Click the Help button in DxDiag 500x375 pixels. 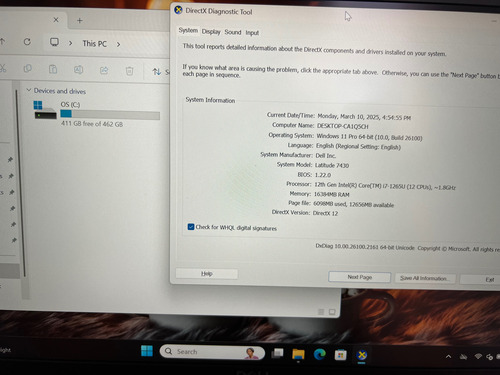point(207,274)
